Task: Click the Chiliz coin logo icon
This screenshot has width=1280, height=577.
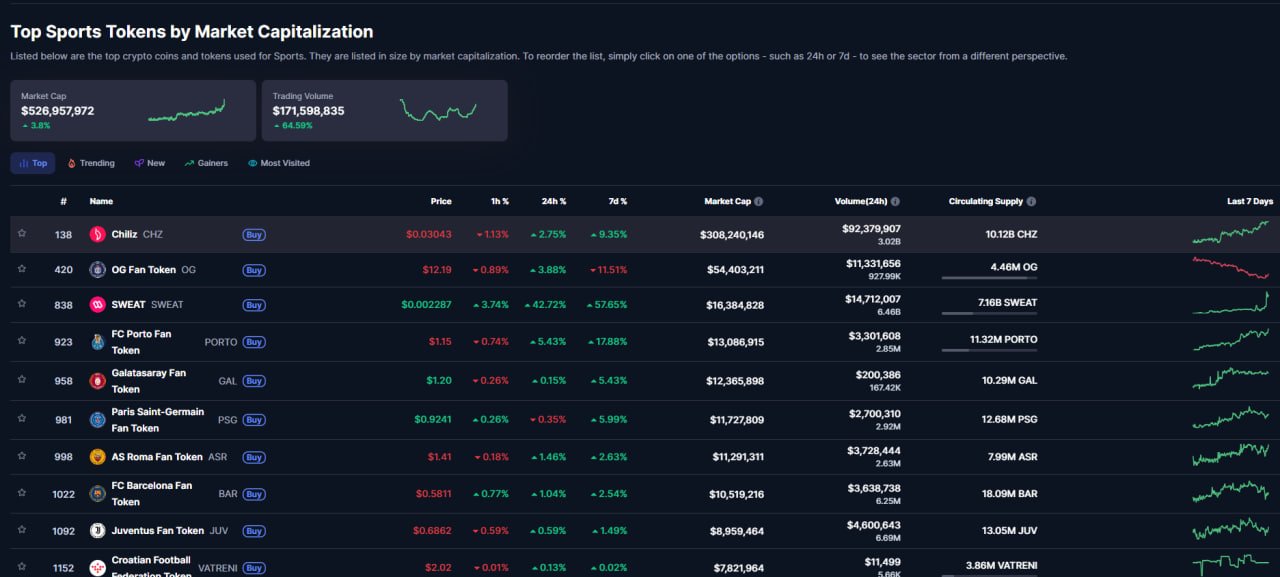Action: (97, 234)
